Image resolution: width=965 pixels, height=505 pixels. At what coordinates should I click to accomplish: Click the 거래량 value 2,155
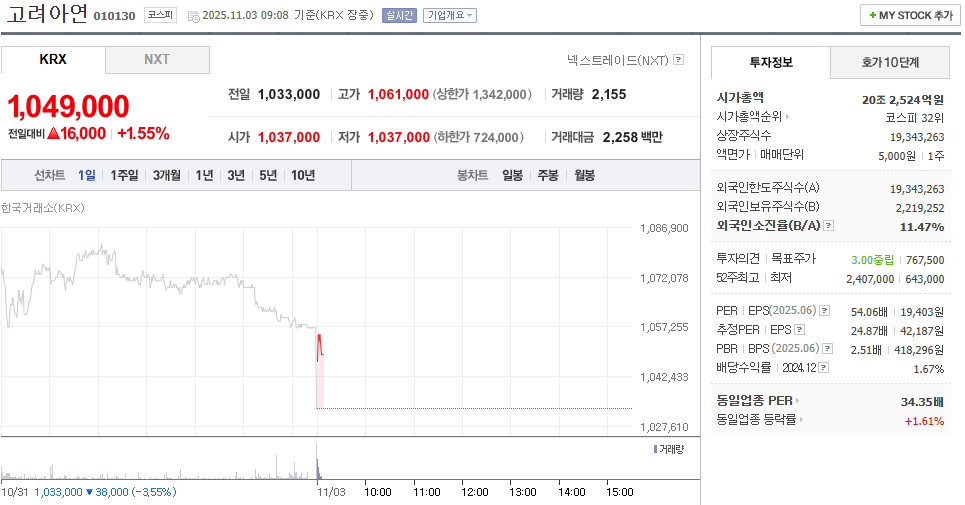(609, 95)
